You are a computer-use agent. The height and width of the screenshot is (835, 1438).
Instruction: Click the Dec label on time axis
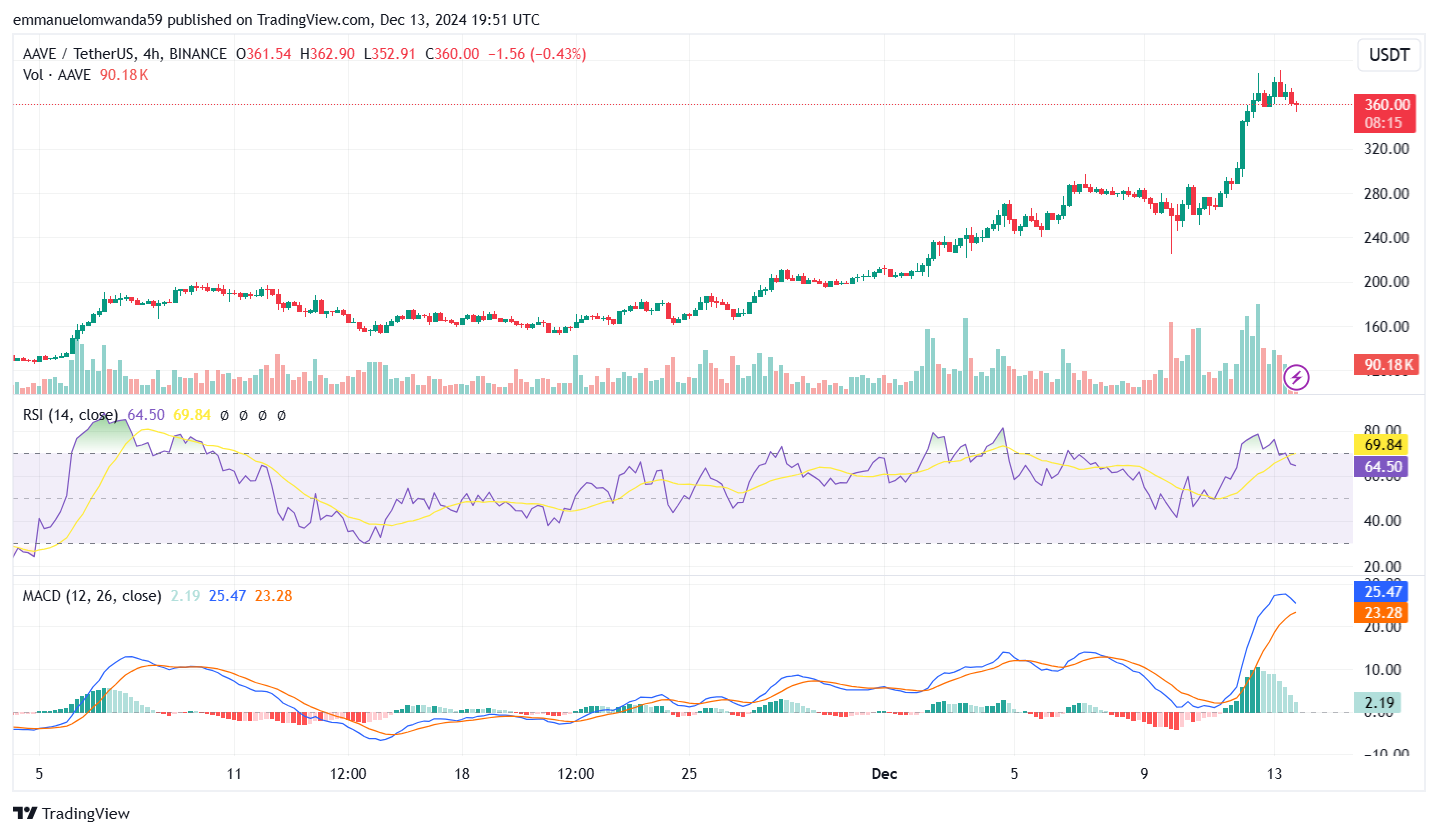[884, 773]
